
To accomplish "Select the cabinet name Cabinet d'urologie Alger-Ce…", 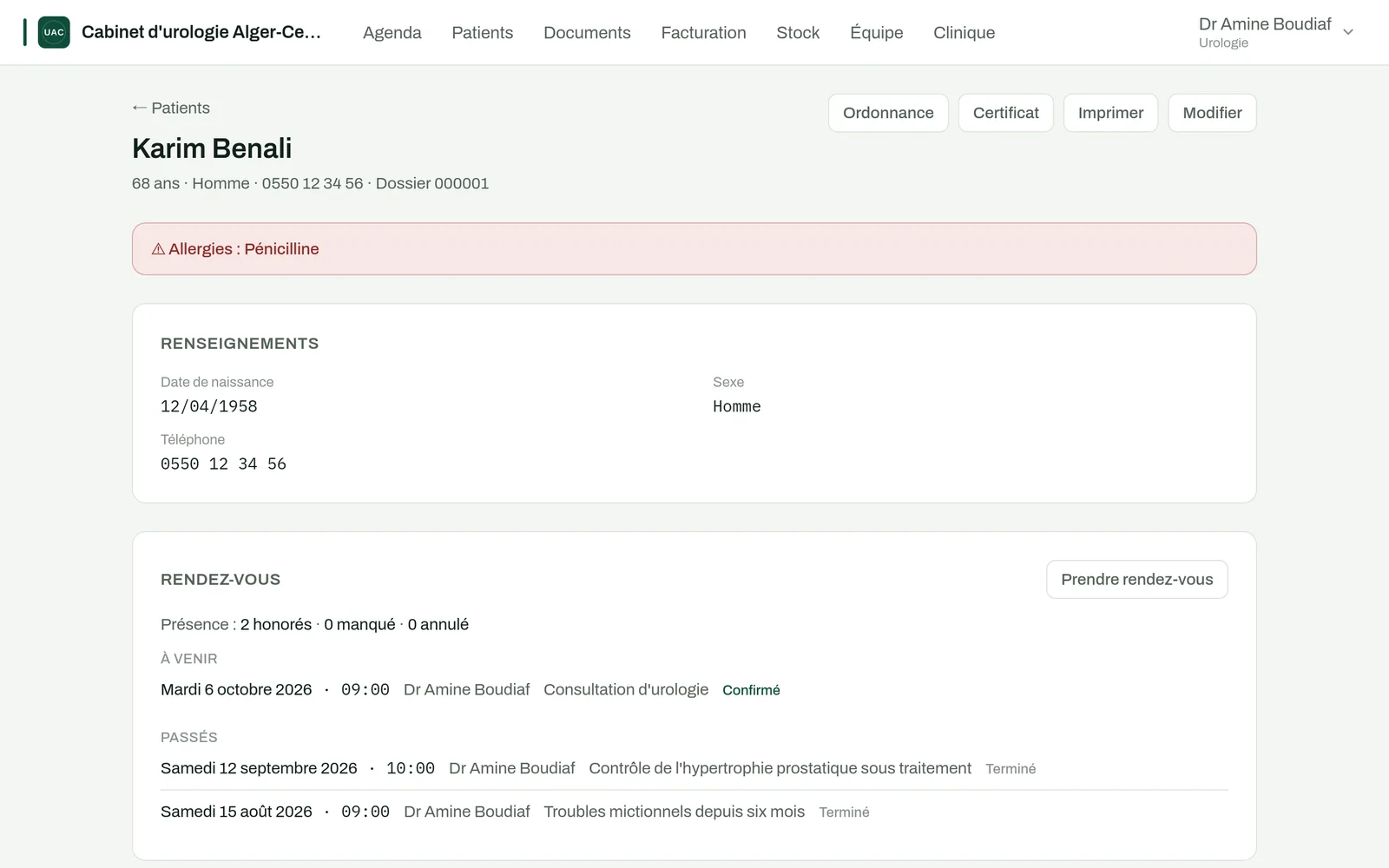I will point(201,32).
